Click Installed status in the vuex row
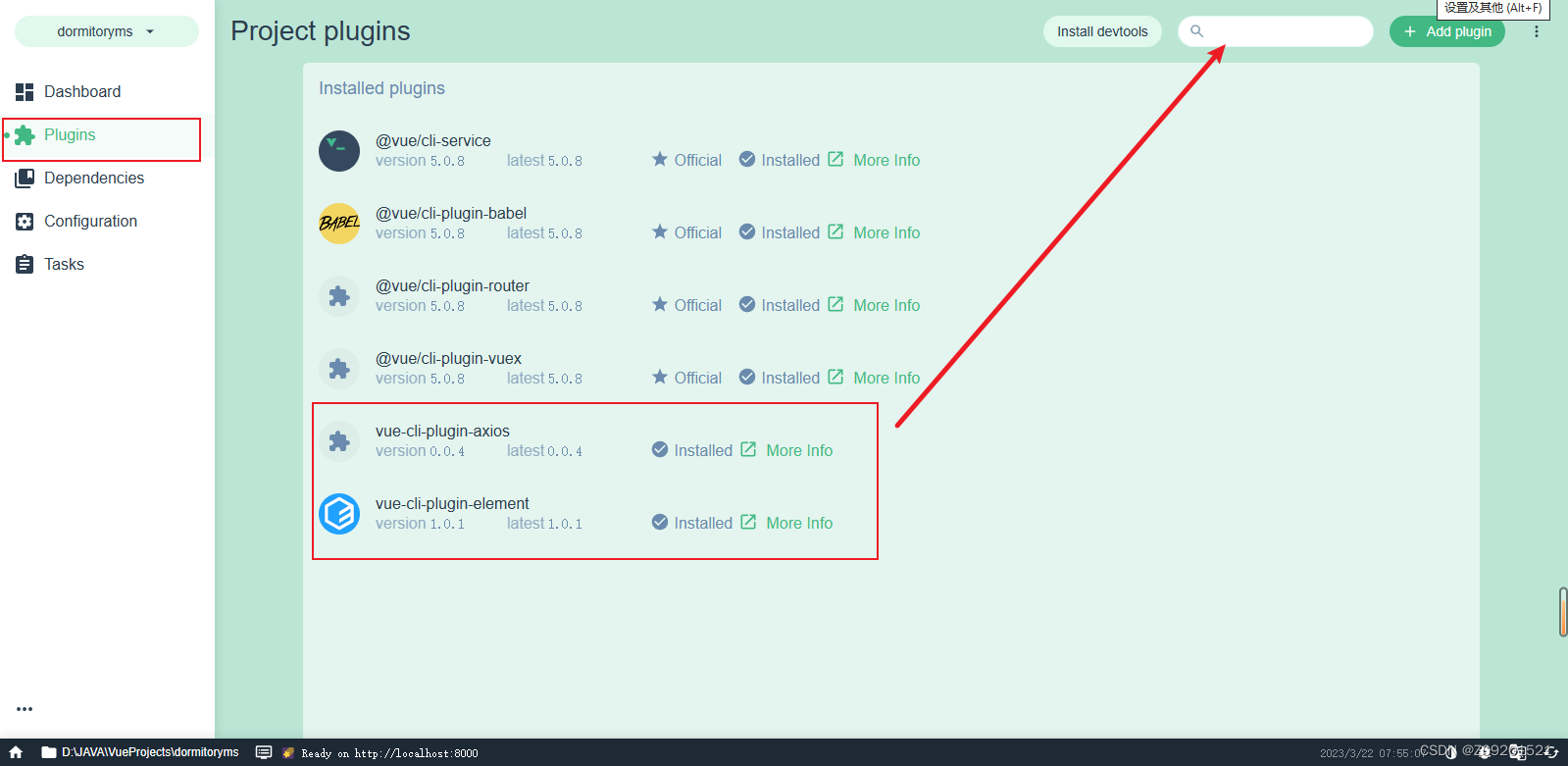The height and width of the screenshot is (766, 1568). [x=780, y=378]
